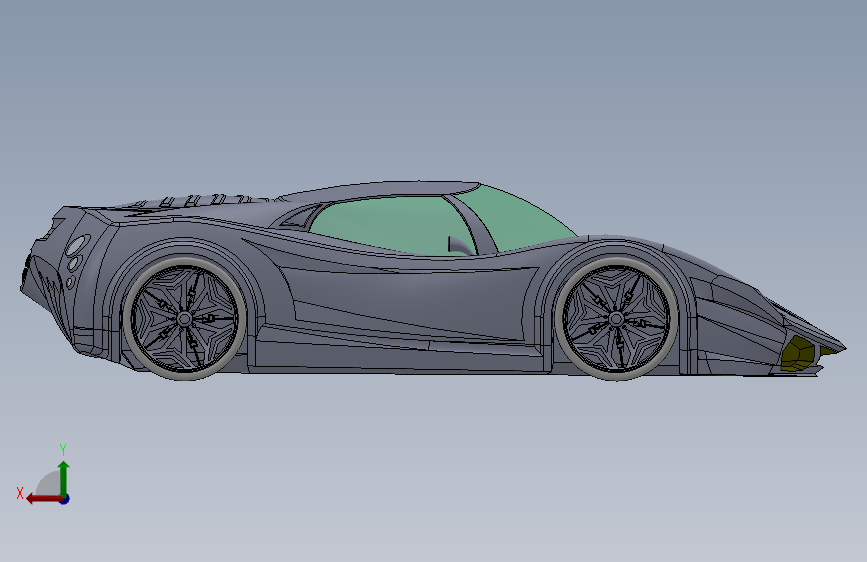Select the large round tail light
The image size is (867, 562).
(x=77, y=246)
